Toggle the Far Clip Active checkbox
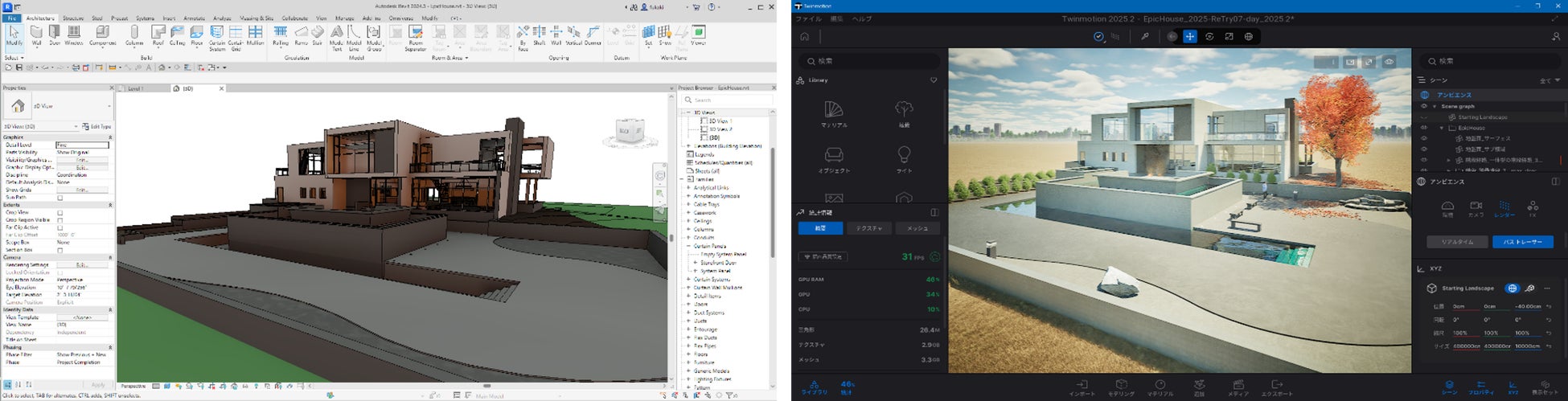This screenshot has width=1568, height=401. click(x=60, y=227)
